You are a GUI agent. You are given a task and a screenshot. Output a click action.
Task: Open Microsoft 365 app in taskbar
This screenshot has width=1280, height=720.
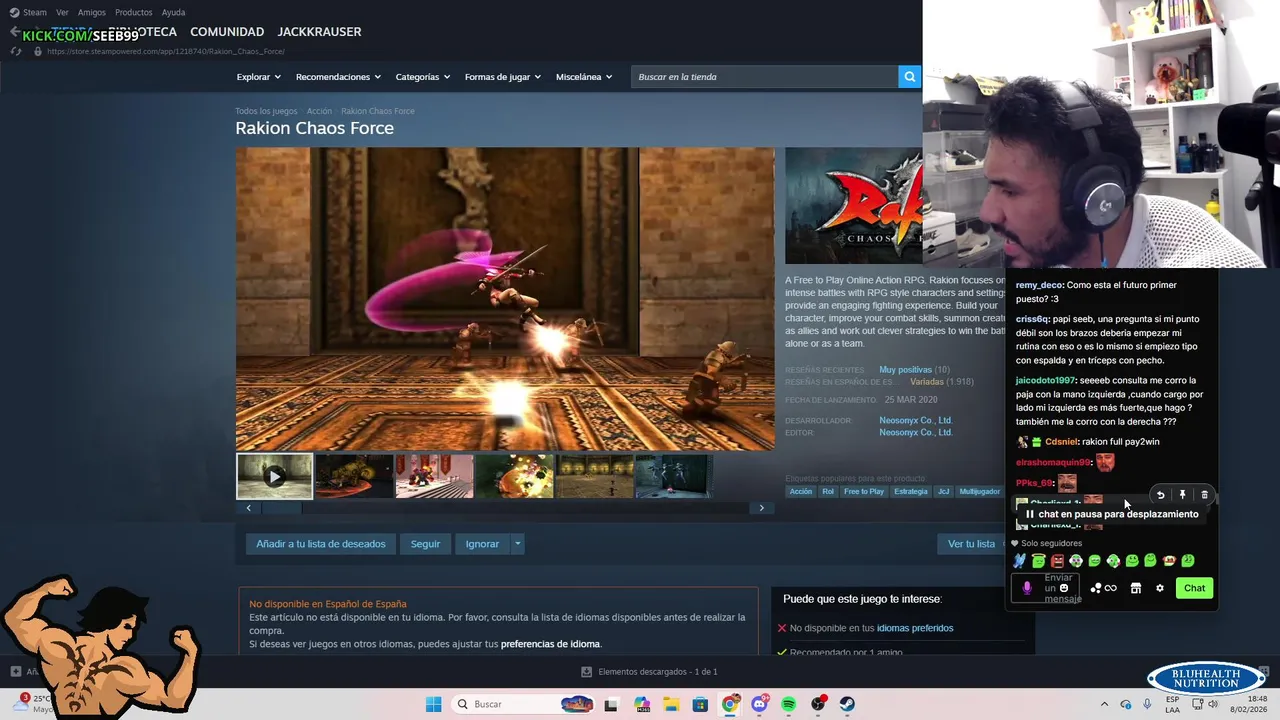(642, 704)
